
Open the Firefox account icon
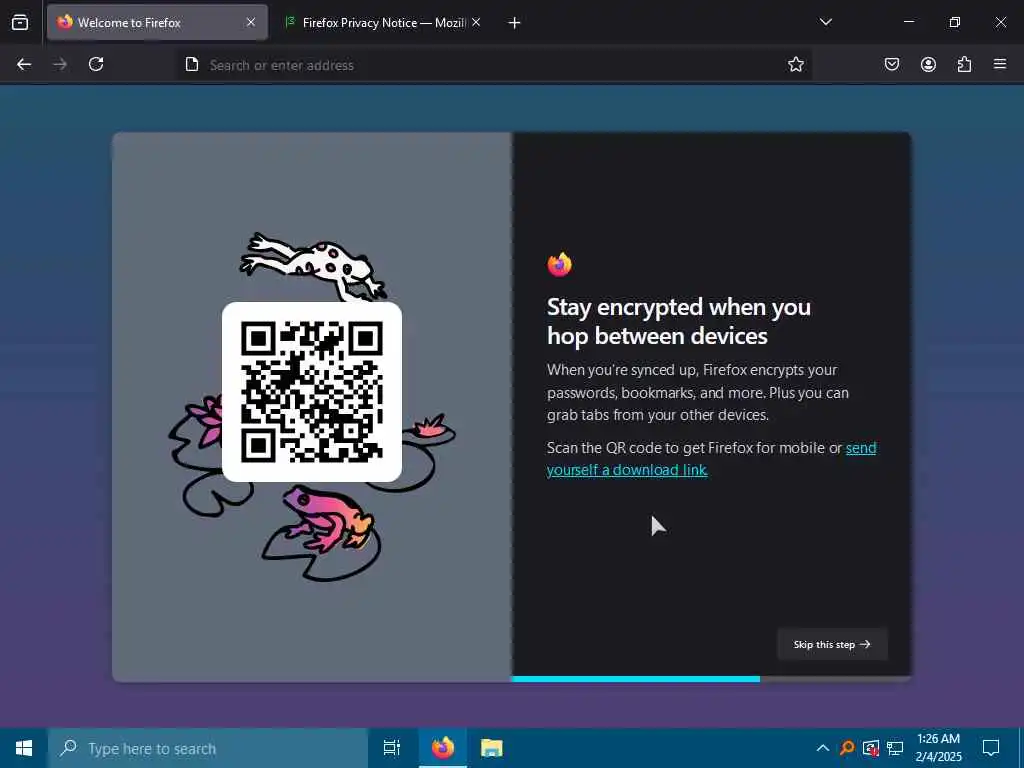928,64
